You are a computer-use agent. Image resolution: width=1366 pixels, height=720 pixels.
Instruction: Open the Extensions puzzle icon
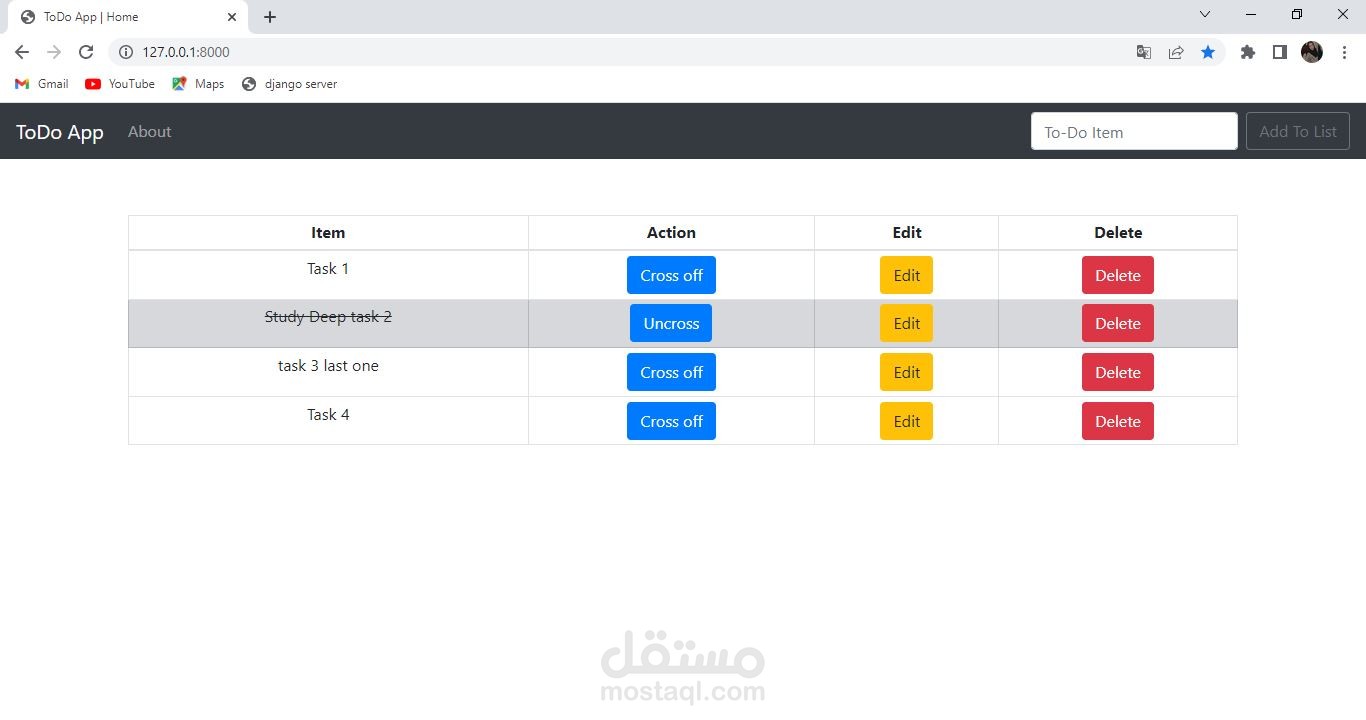coord(1248,52)
